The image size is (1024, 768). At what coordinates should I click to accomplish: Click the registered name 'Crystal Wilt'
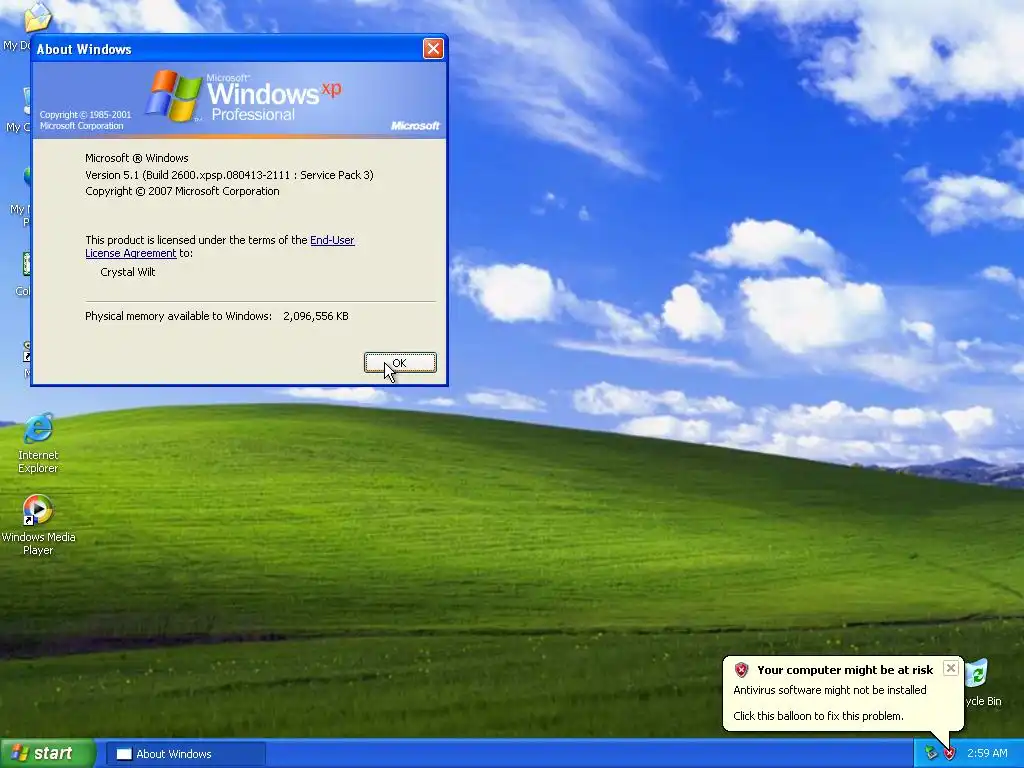pos(128,272)
